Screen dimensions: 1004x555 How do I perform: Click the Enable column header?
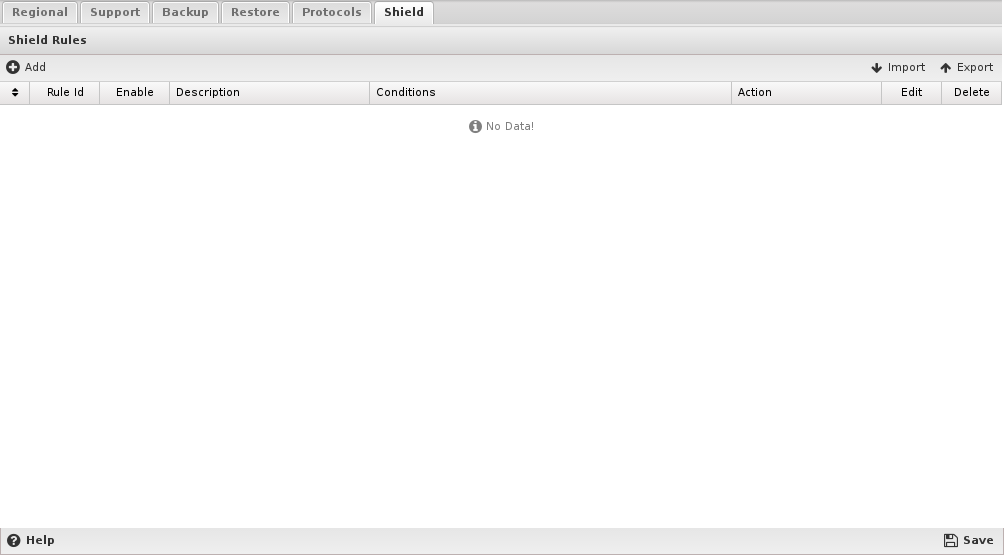coord(135,92)
